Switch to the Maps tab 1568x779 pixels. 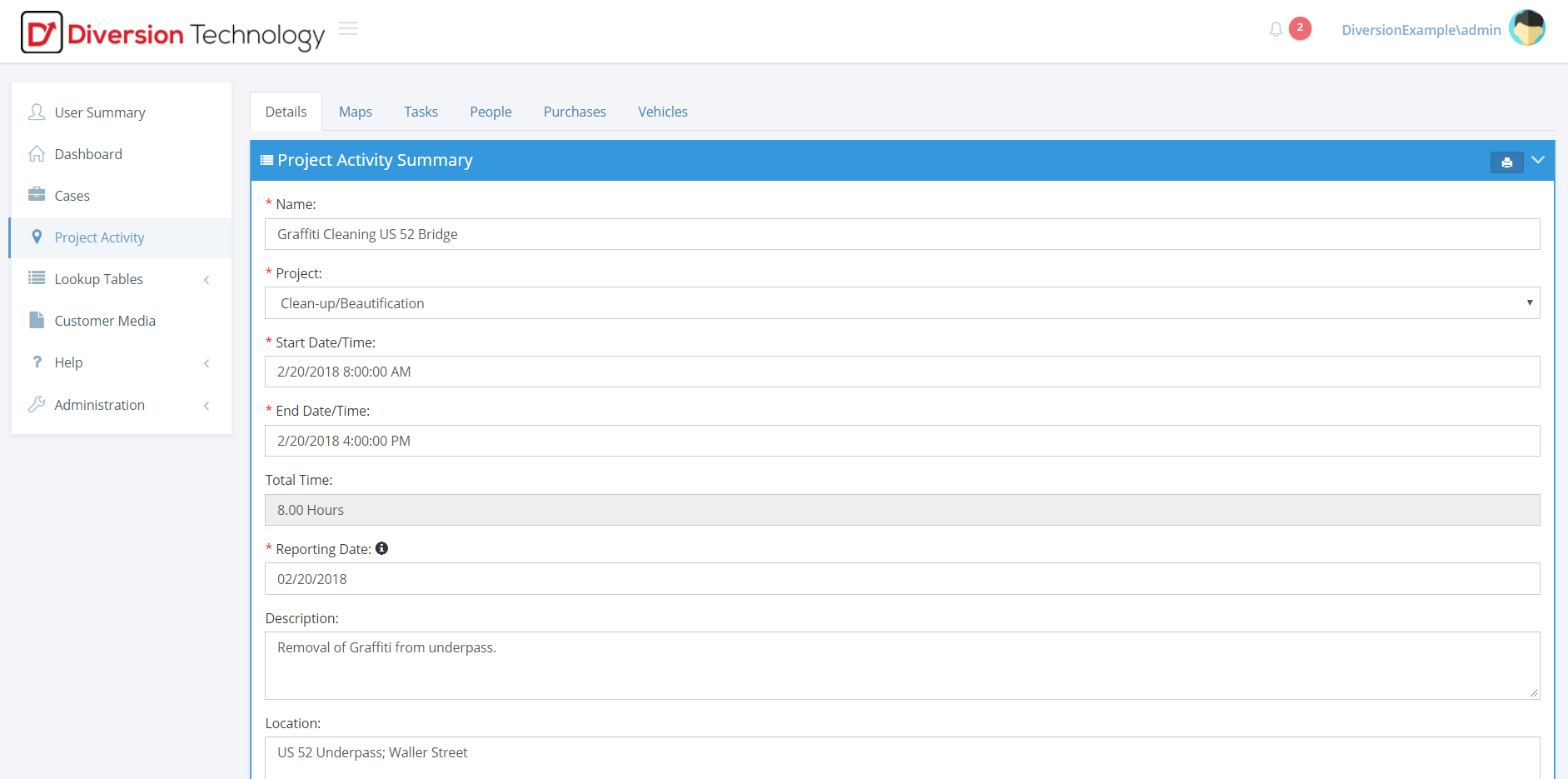point(355,112)
